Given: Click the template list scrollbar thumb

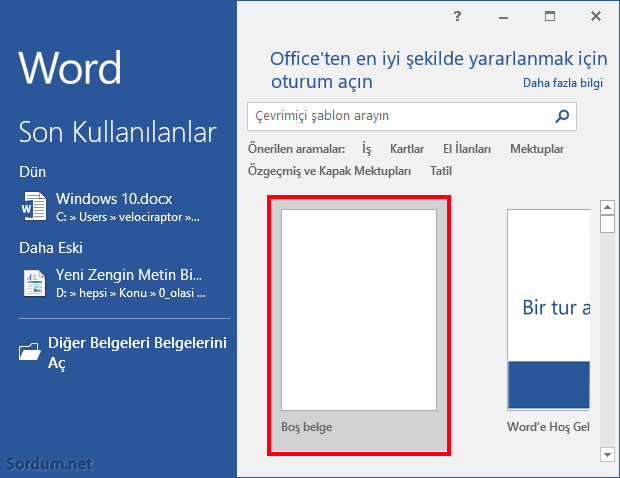Looking at the screenshot, I should click(607, 224).
